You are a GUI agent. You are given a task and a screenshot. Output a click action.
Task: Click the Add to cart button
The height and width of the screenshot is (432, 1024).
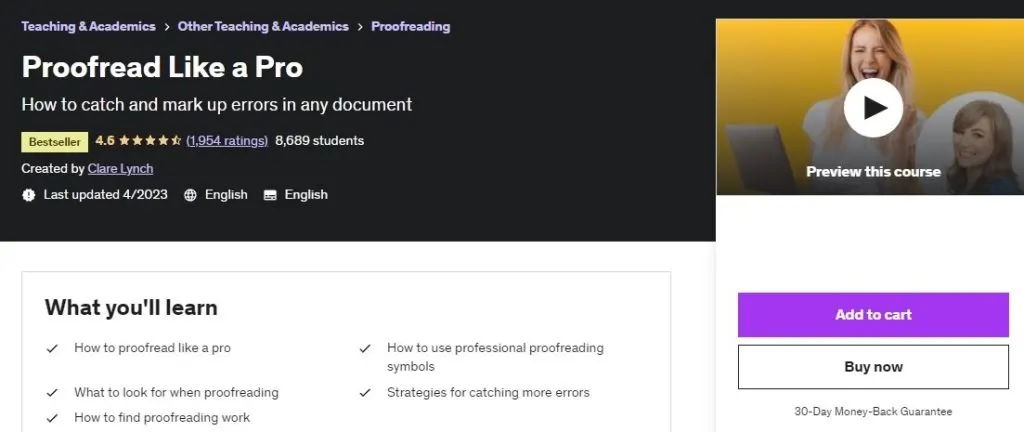873,315
